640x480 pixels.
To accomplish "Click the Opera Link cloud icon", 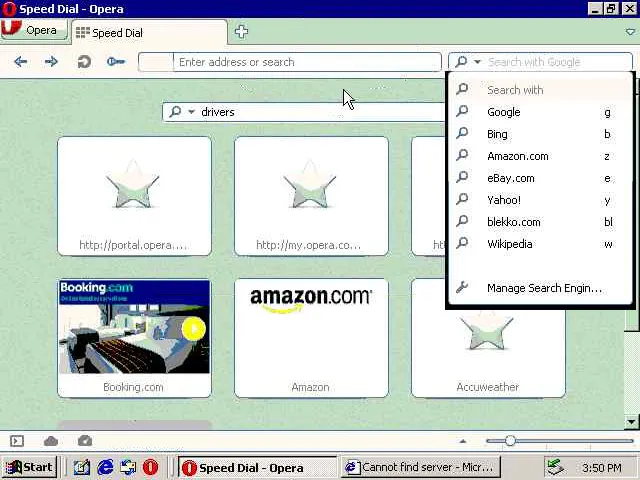I will 51,441.
